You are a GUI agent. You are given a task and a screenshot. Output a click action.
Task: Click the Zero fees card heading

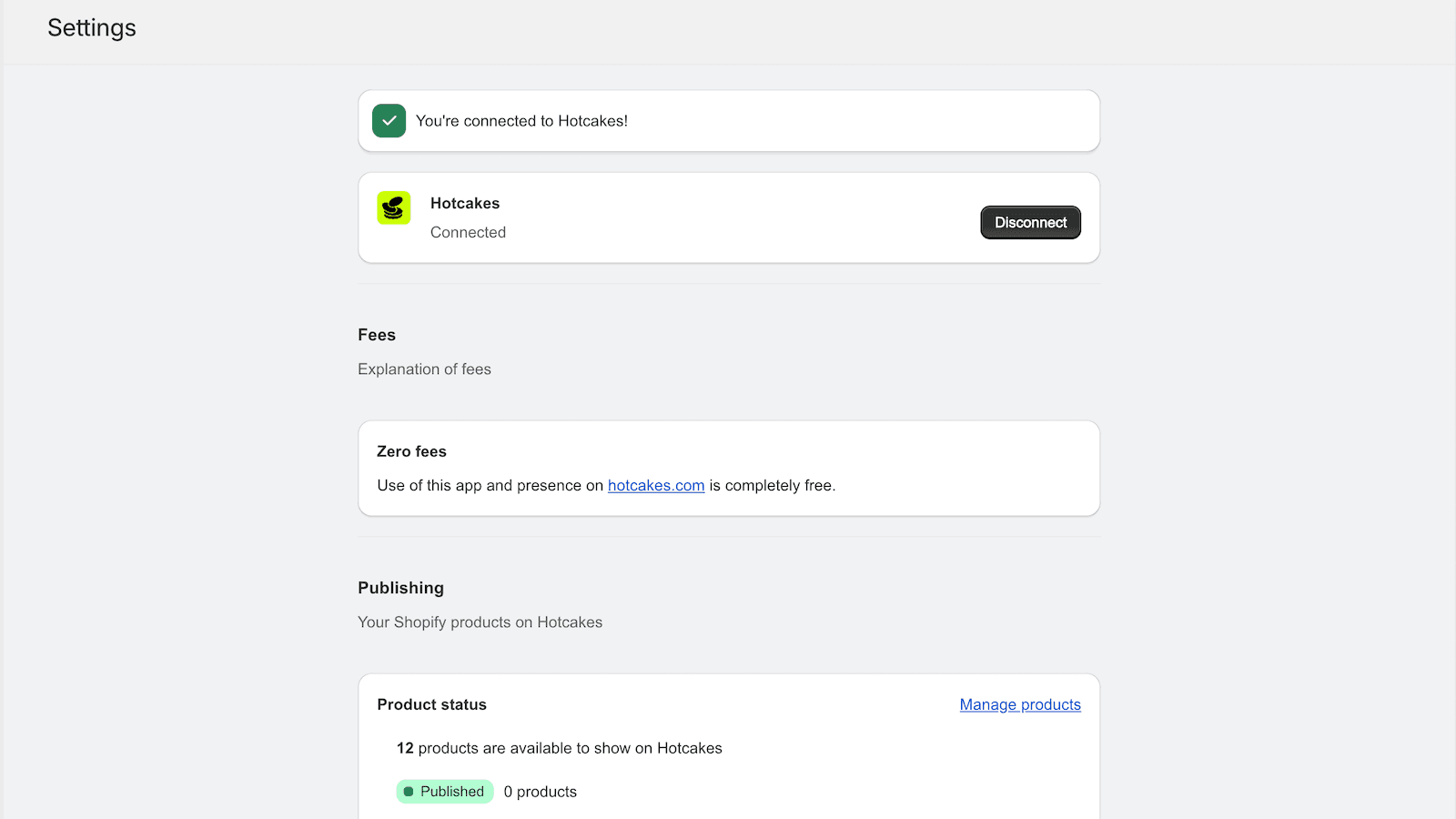point(411,451)
